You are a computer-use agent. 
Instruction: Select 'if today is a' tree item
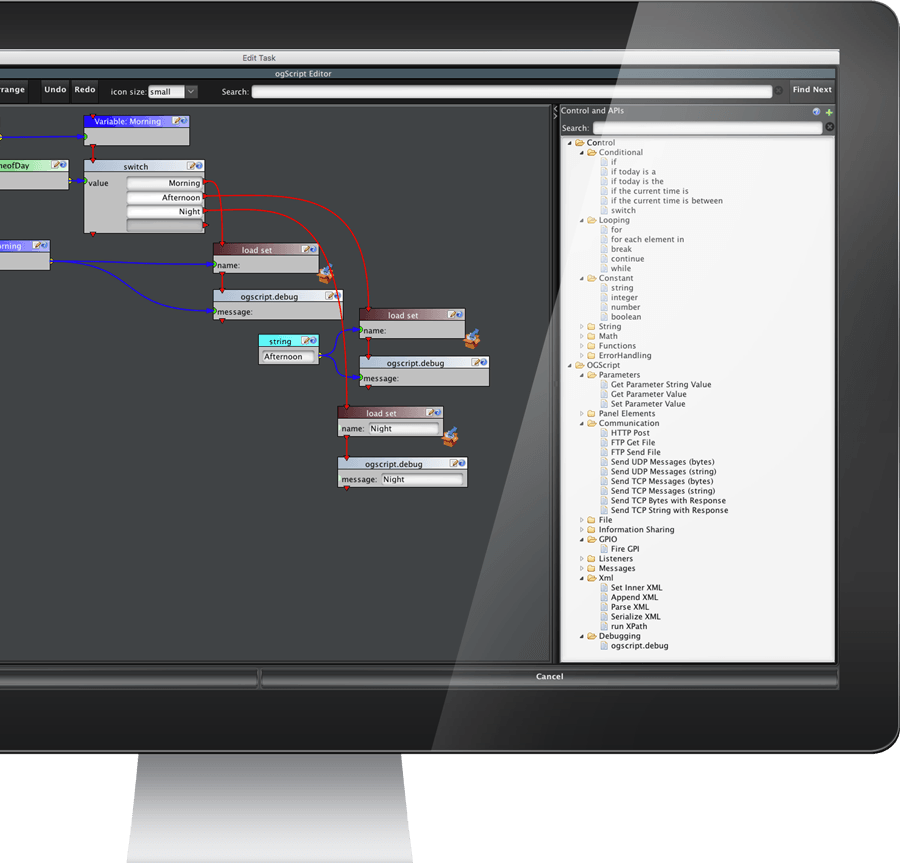point(633,172)
